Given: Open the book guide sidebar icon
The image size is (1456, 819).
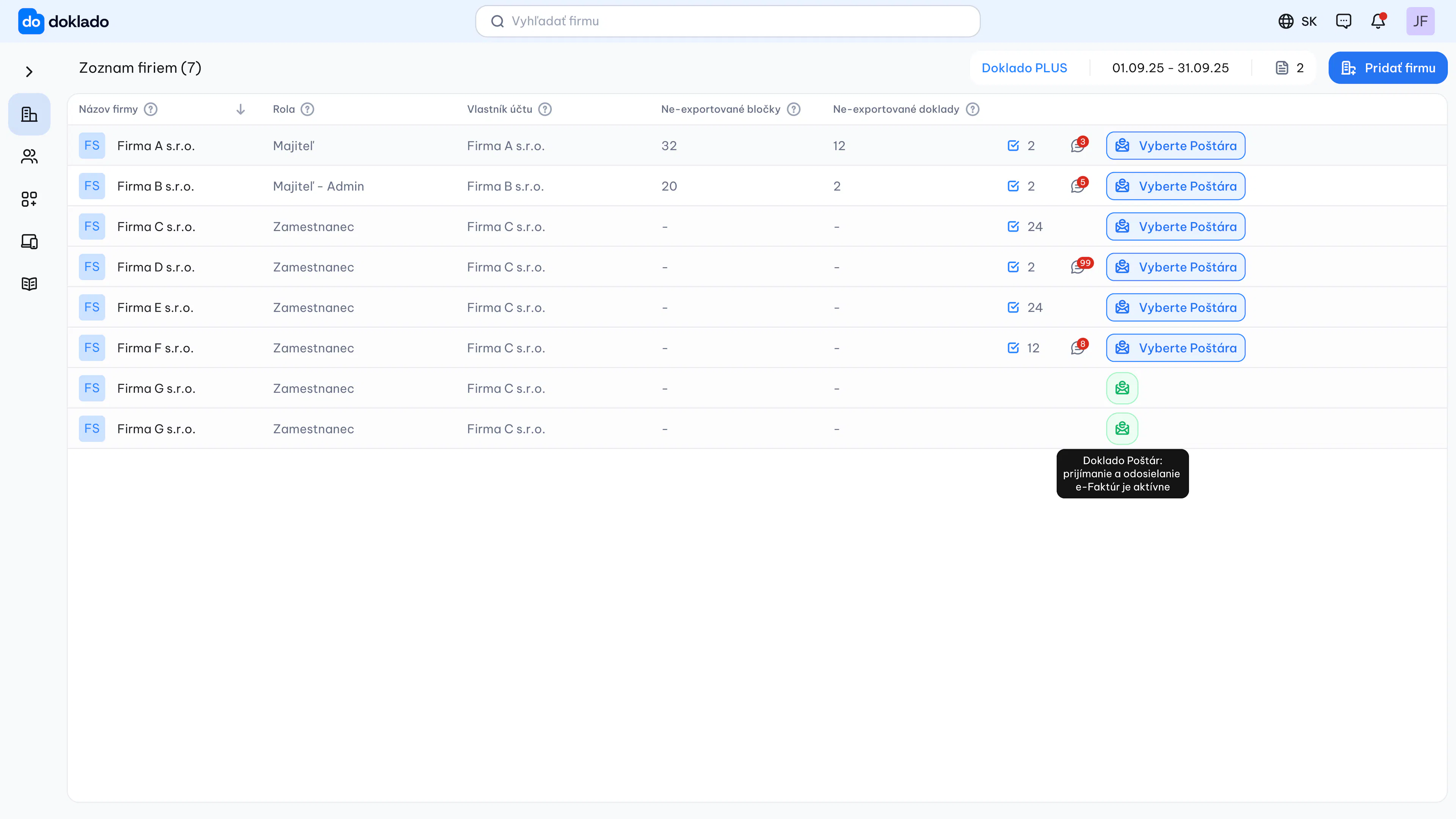Looking at the screenshot, I should [x=30, y=284].
